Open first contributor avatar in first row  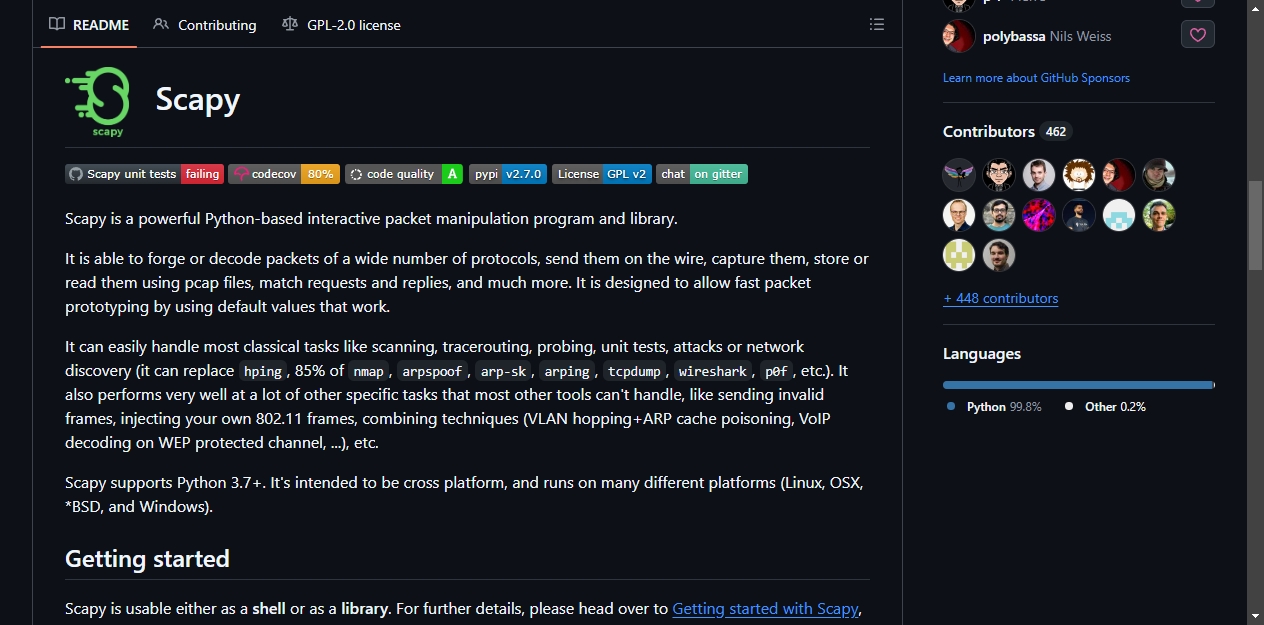point(959,175)
